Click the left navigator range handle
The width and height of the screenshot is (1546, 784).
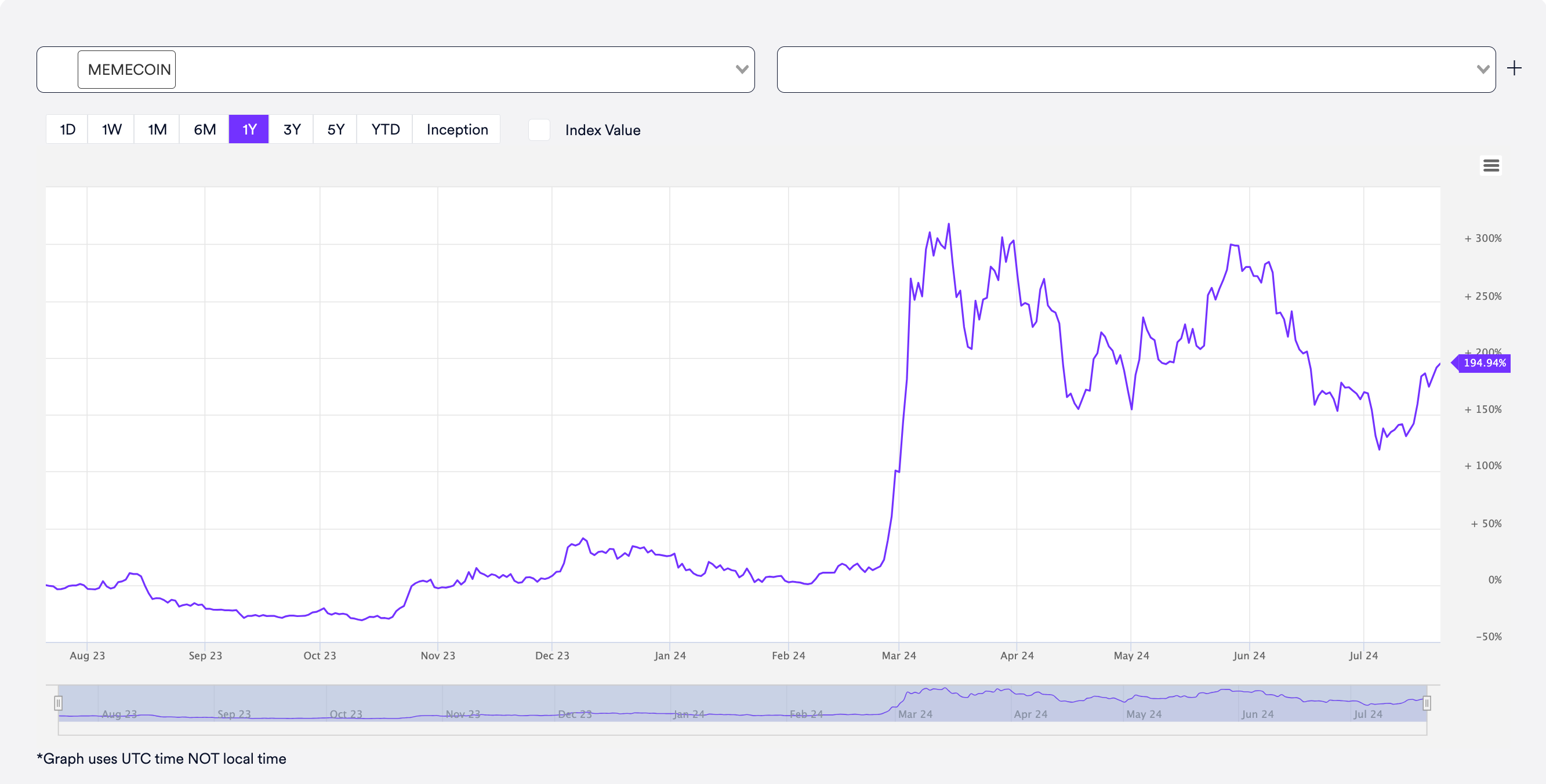tap(58, 702)
